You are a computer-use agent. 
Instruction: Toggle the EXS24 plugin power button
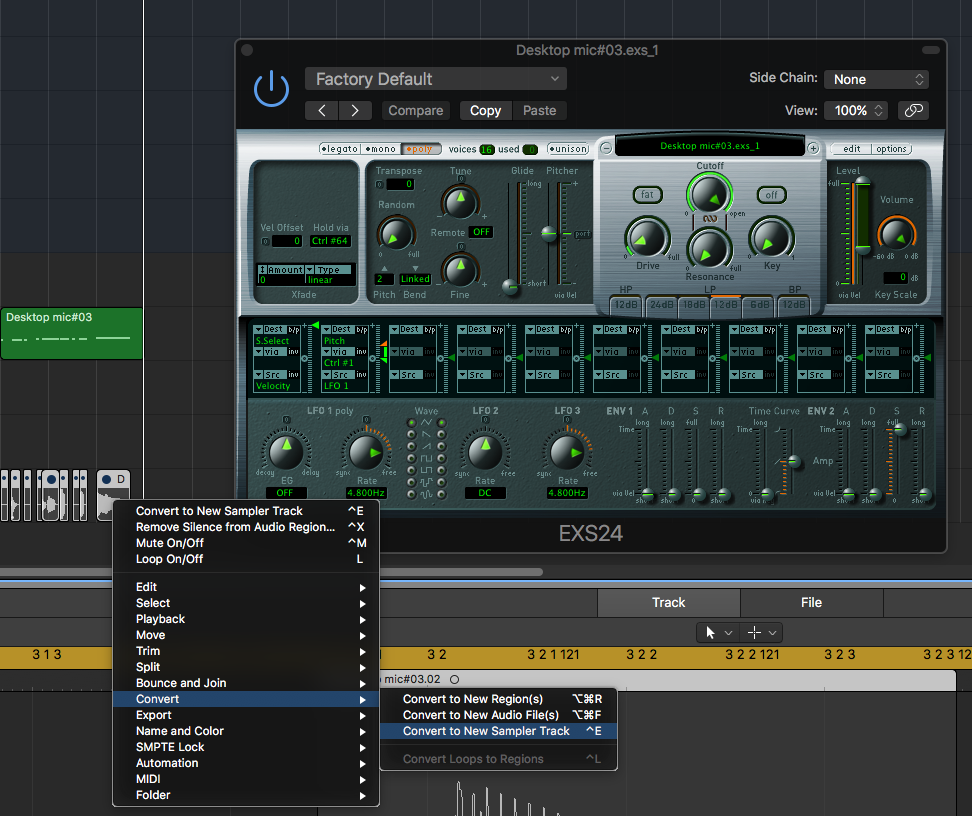click(271, 90)
